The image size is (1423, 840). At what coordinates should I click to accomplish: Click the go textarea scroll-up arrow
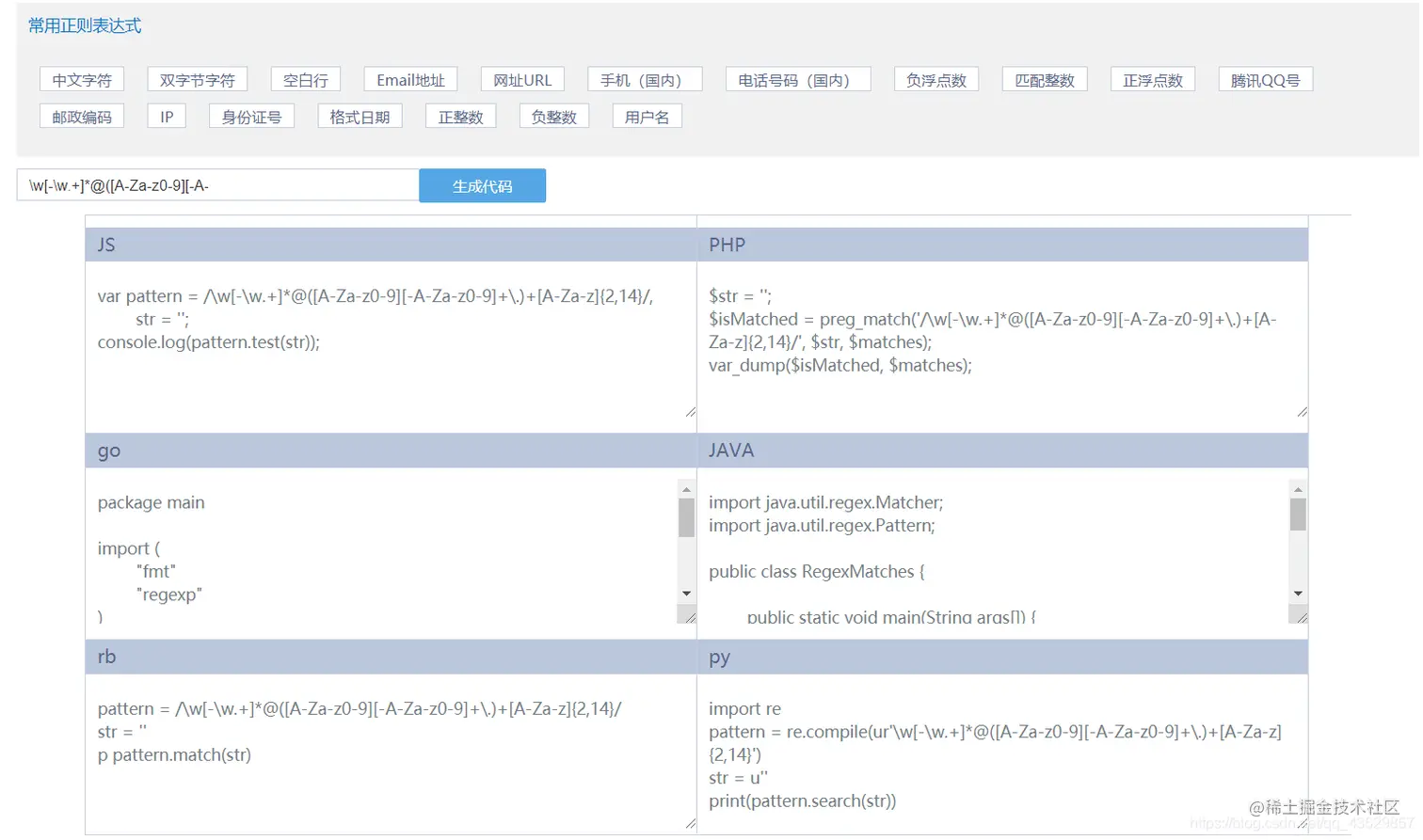click(686, 489)
